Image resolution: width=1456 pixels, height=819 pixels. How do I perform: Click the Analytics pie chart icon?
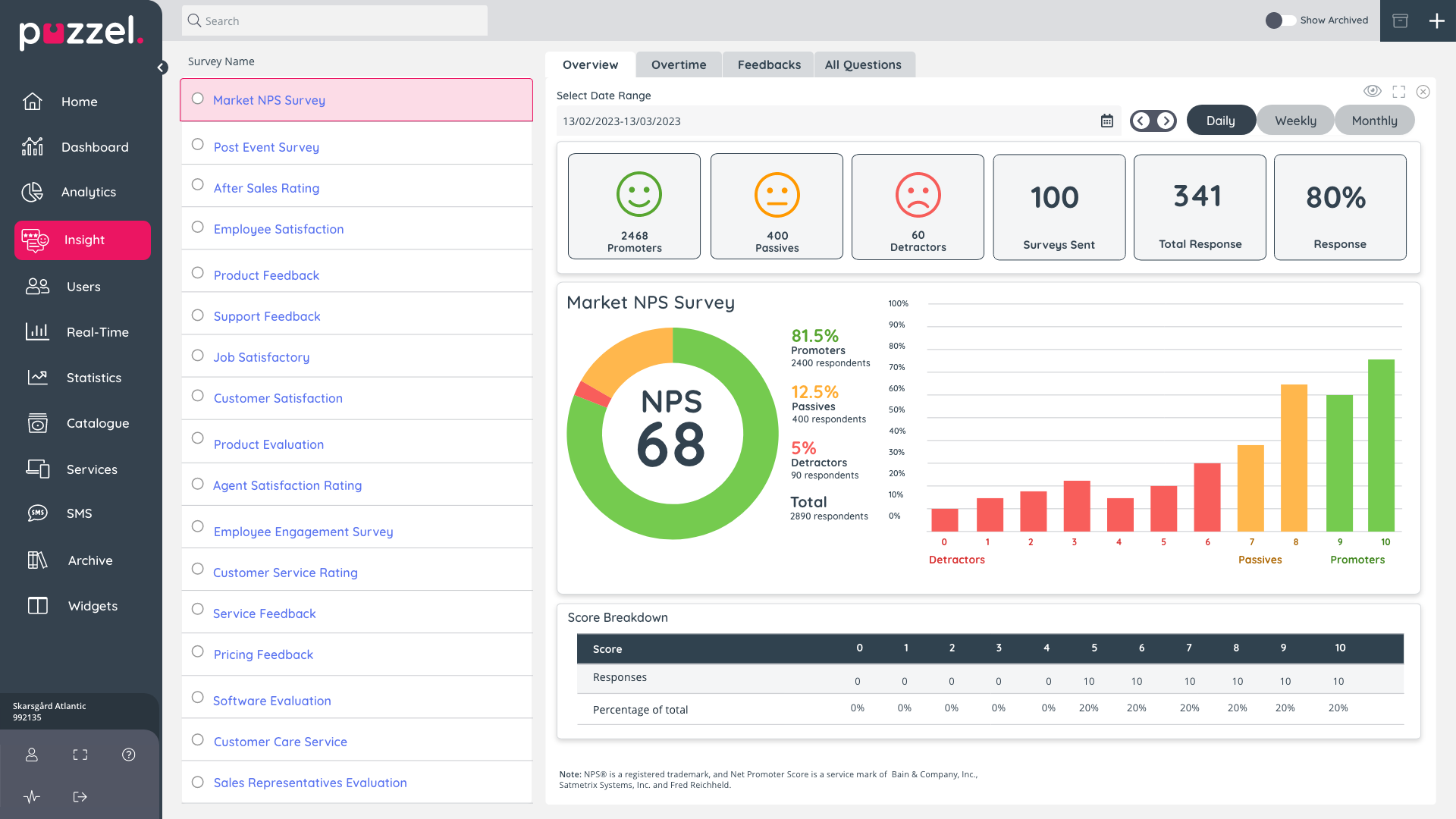tap(33, 193)
